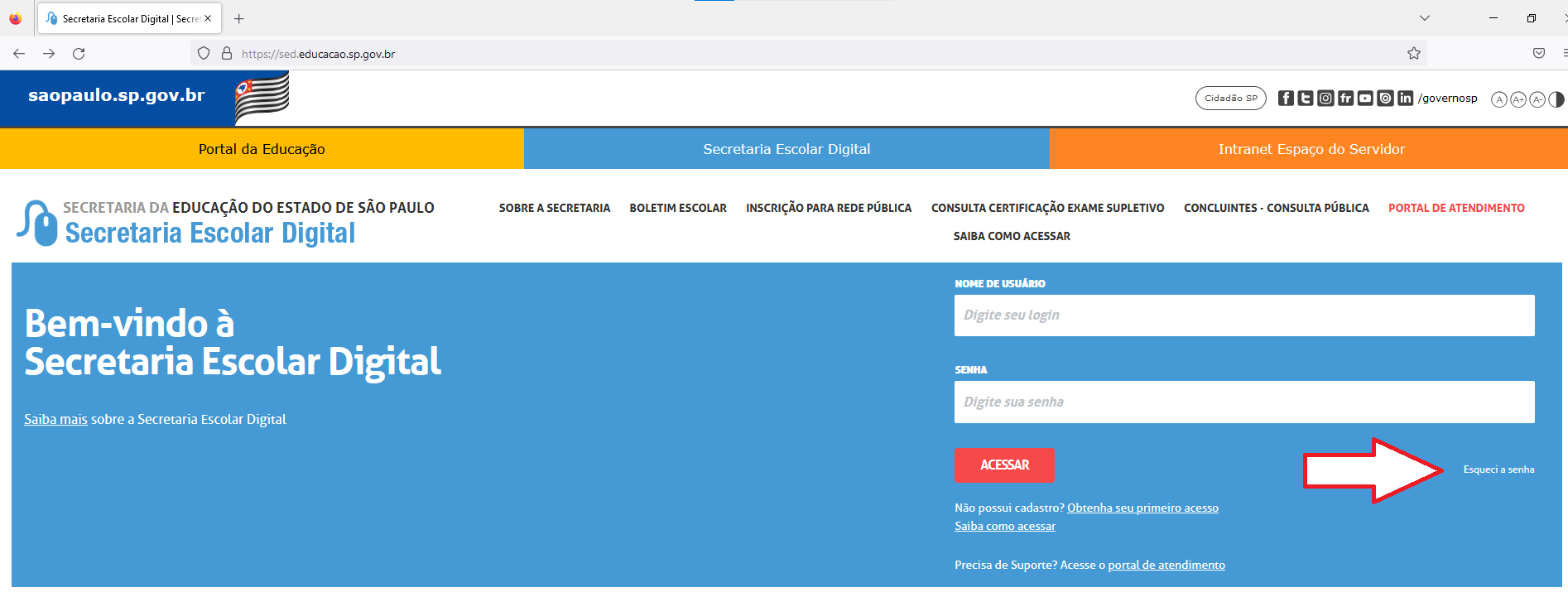Viewport: 1568px width, 602px height.
Task: Open Intranet Espaço do Servidor tab
Action: [x=1311, y=149]
